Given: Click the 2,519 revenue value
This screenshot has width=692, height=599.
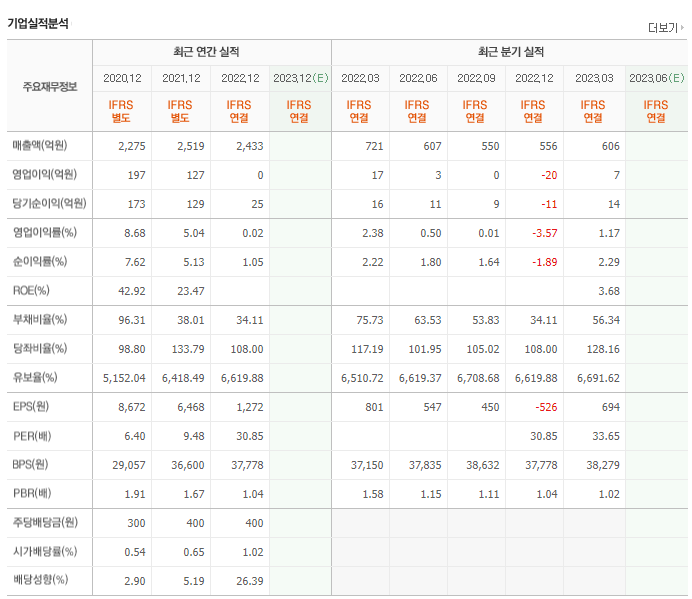Looking at the screenshot, I should pyautogui.click(x=191, y=146).
